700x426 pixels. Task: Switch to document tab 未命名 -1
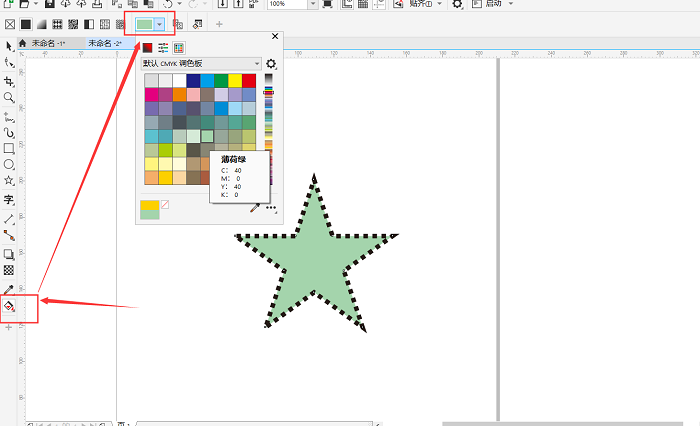48,44
